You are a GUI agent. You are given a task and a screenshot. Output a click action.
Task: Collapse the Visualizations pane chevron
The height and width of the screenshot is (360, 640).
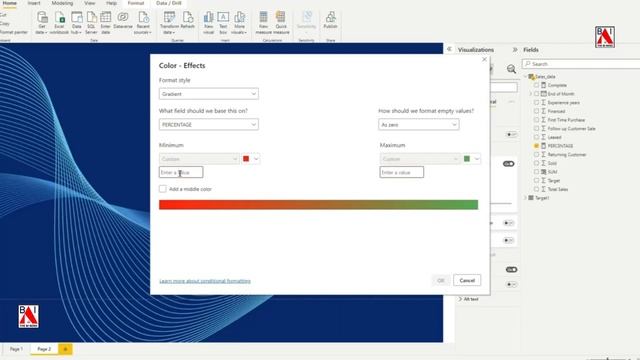tap(449, 49)
